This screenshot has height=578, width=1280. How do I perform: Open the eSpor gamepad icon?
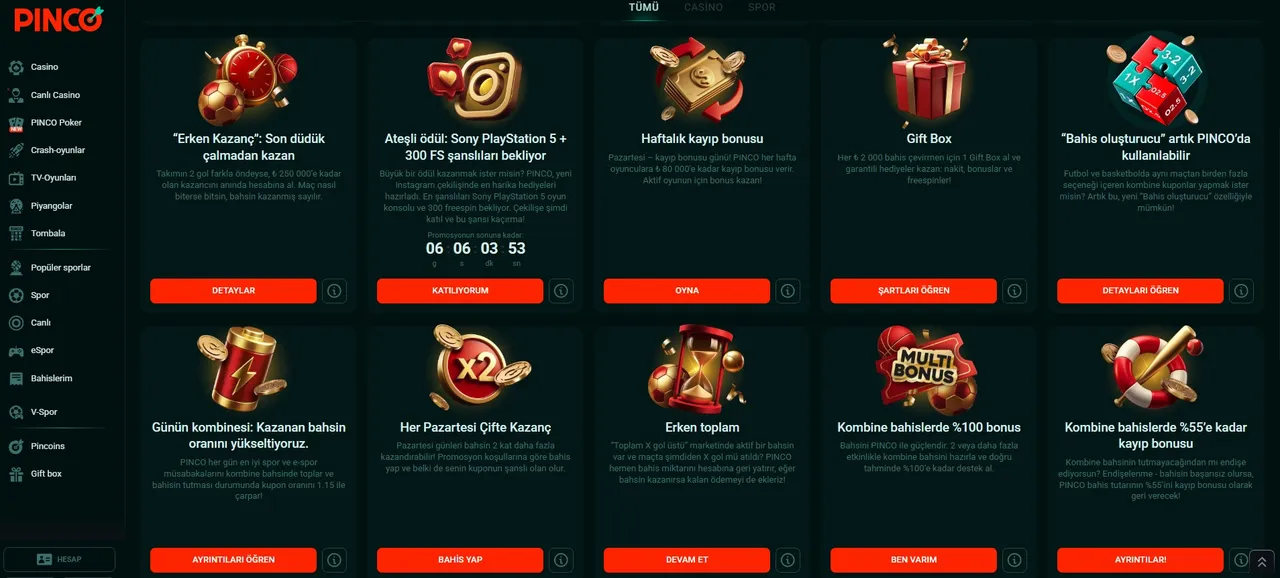[16, 351]
